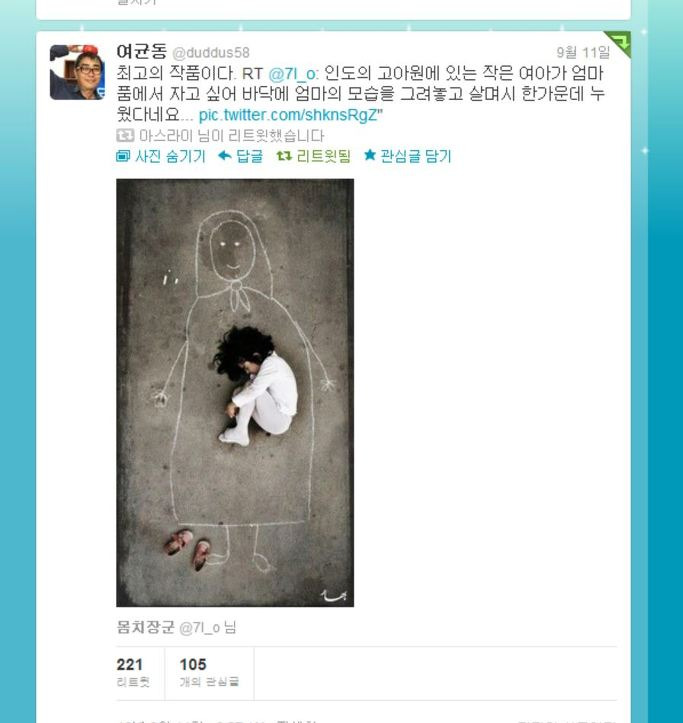Open the @7l_o mention in tweet text
The image size is (683, 723).
point(292,74)
